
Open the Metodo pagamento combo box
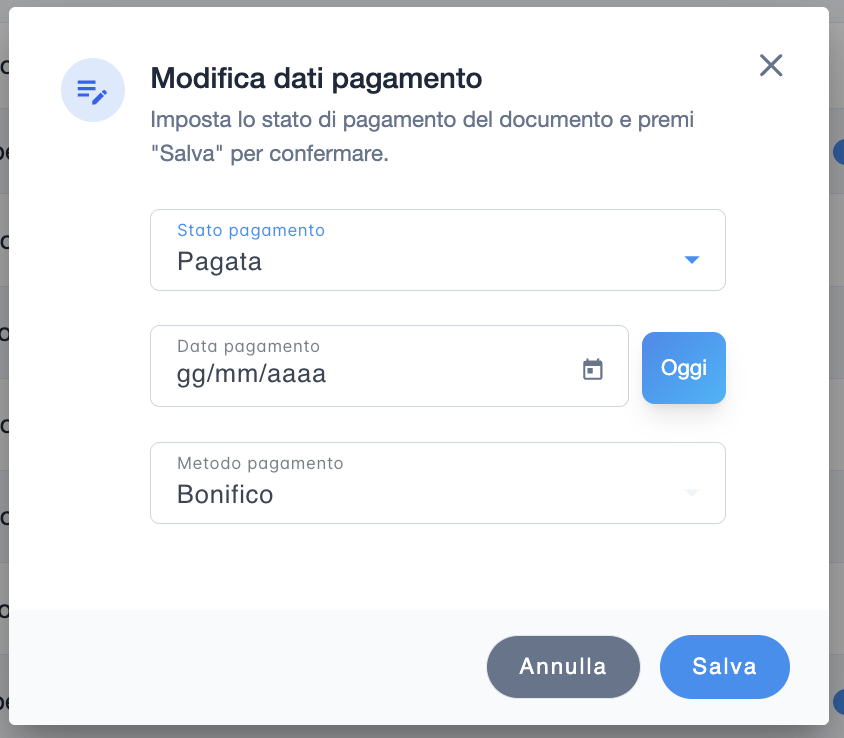point(437,483)
